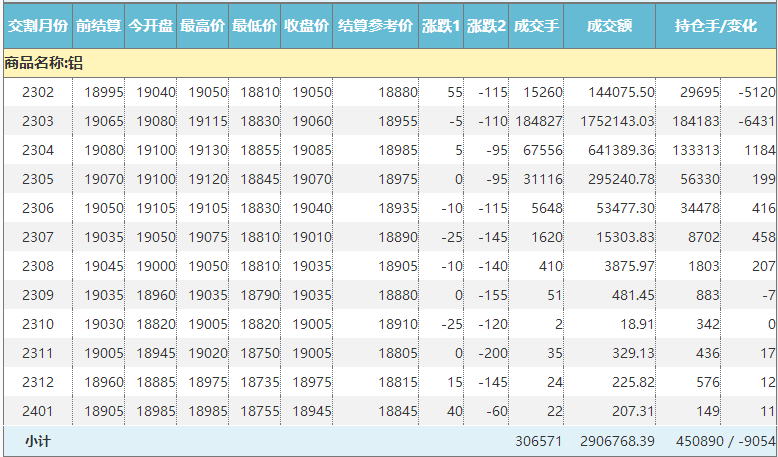Click the 收盘价 column header

point(306,25)
